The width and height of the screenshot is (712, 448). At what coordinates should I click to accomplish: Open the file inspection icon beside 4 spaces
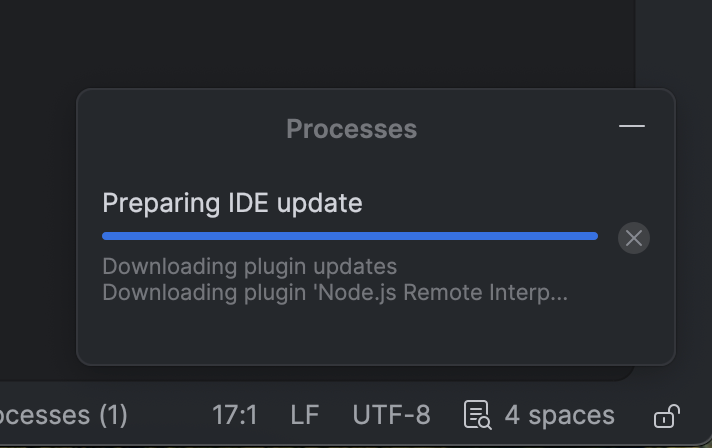pyautogui.click(x=477, y=414)
